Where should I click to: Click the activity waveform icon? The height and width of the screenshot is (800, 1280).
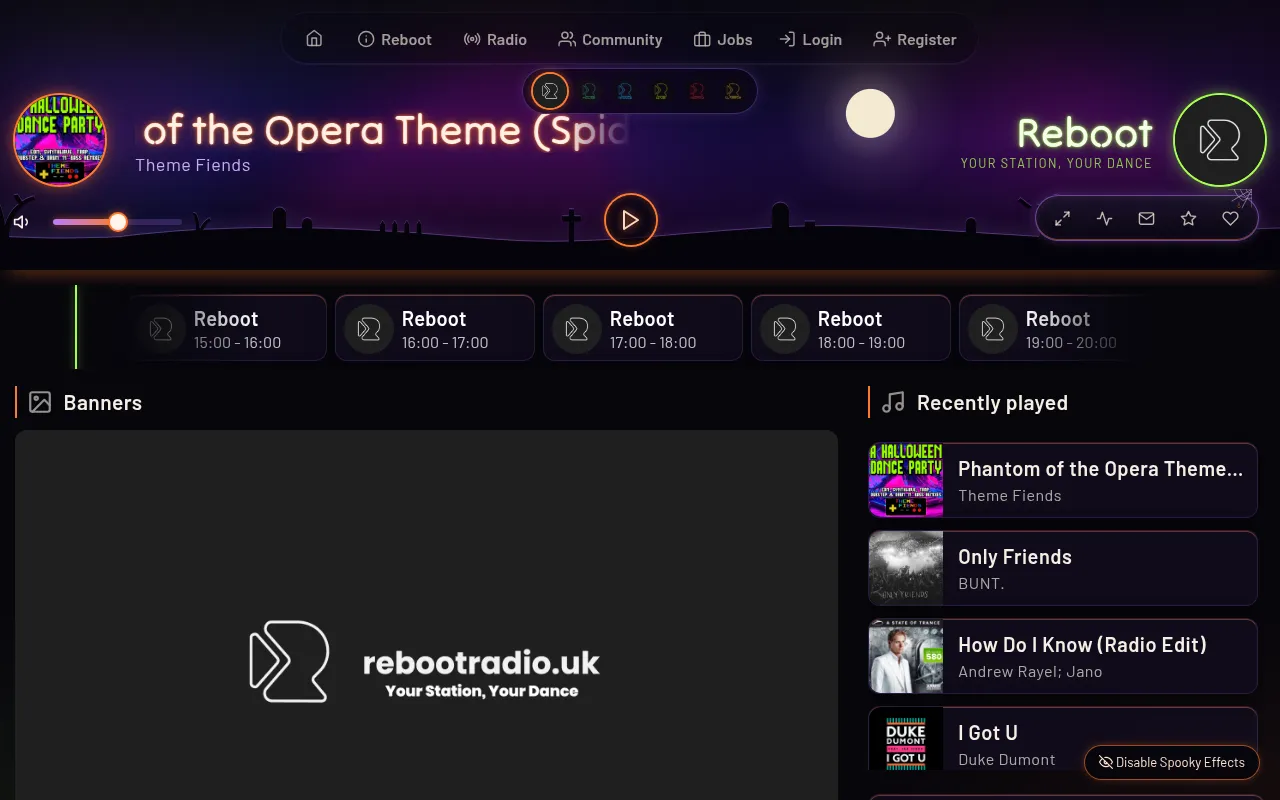click(1105, 218)
